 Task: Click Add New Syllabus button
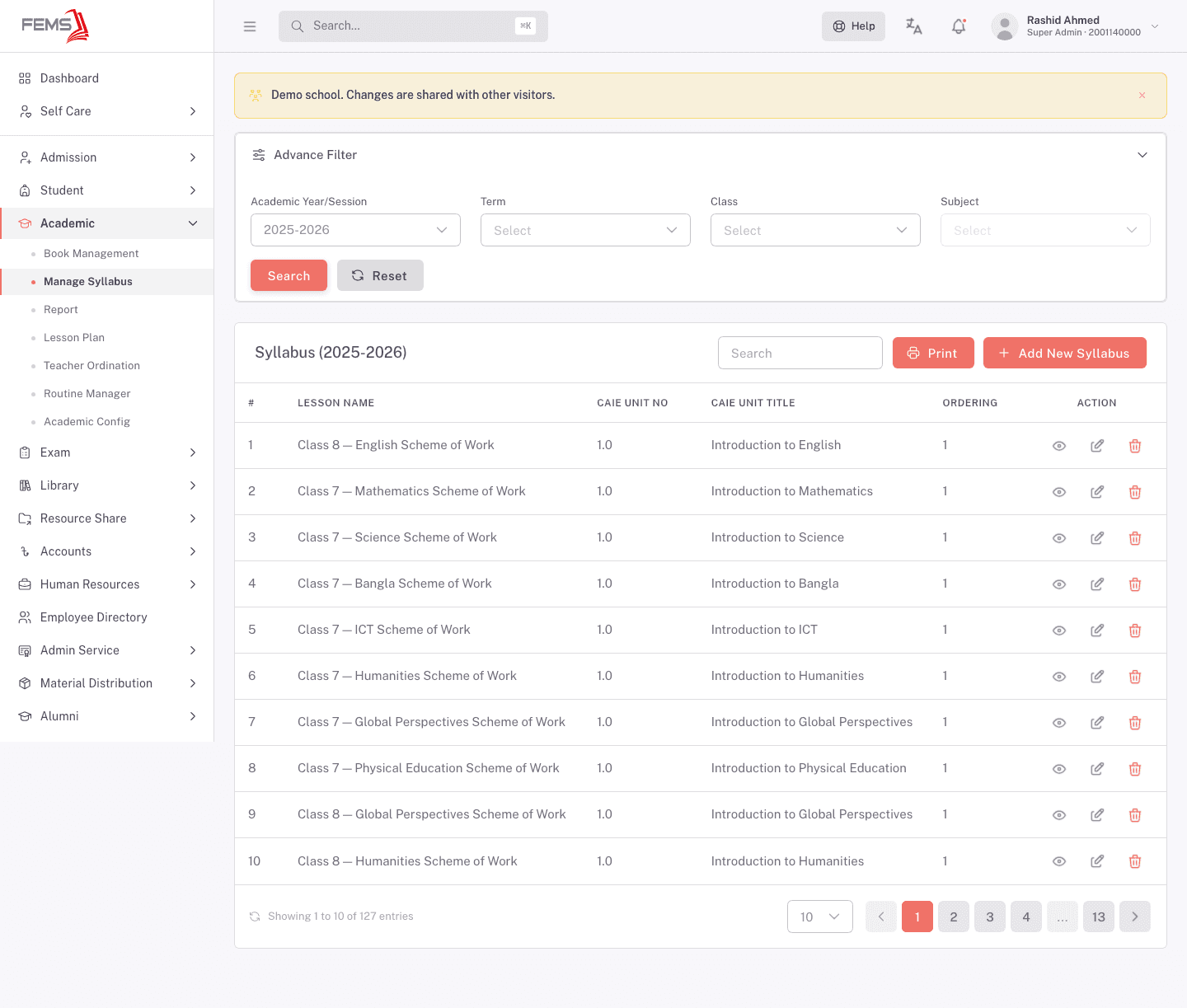click(1064, 353)
